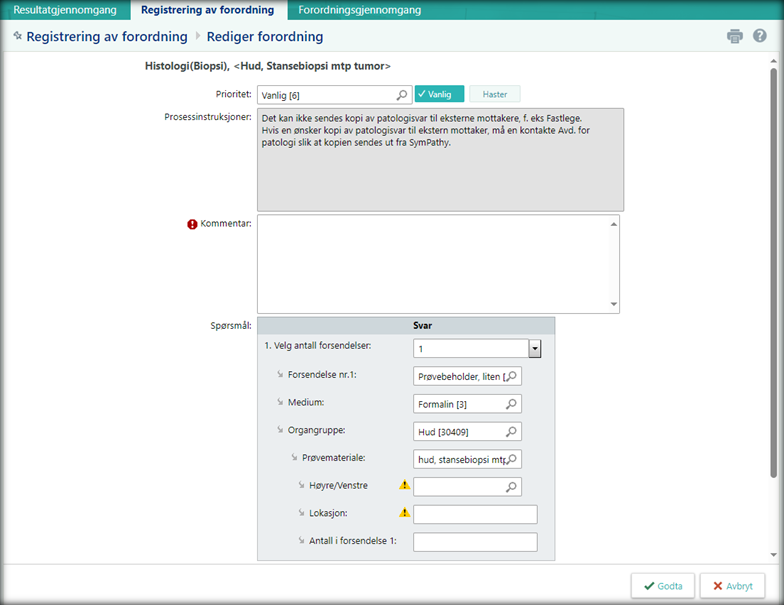Open lookup for Prøvemateriale field
Screen dimensions: 784x605
point(511,459)
